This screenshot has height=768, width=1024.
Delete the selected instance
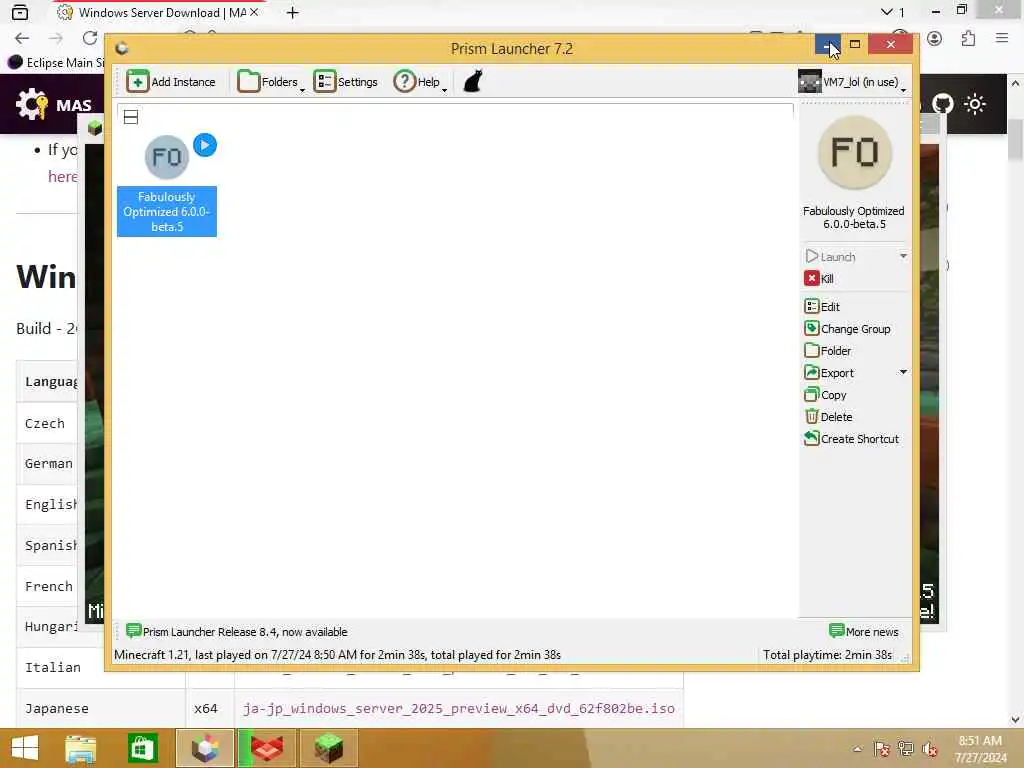[x=828, y=417]
